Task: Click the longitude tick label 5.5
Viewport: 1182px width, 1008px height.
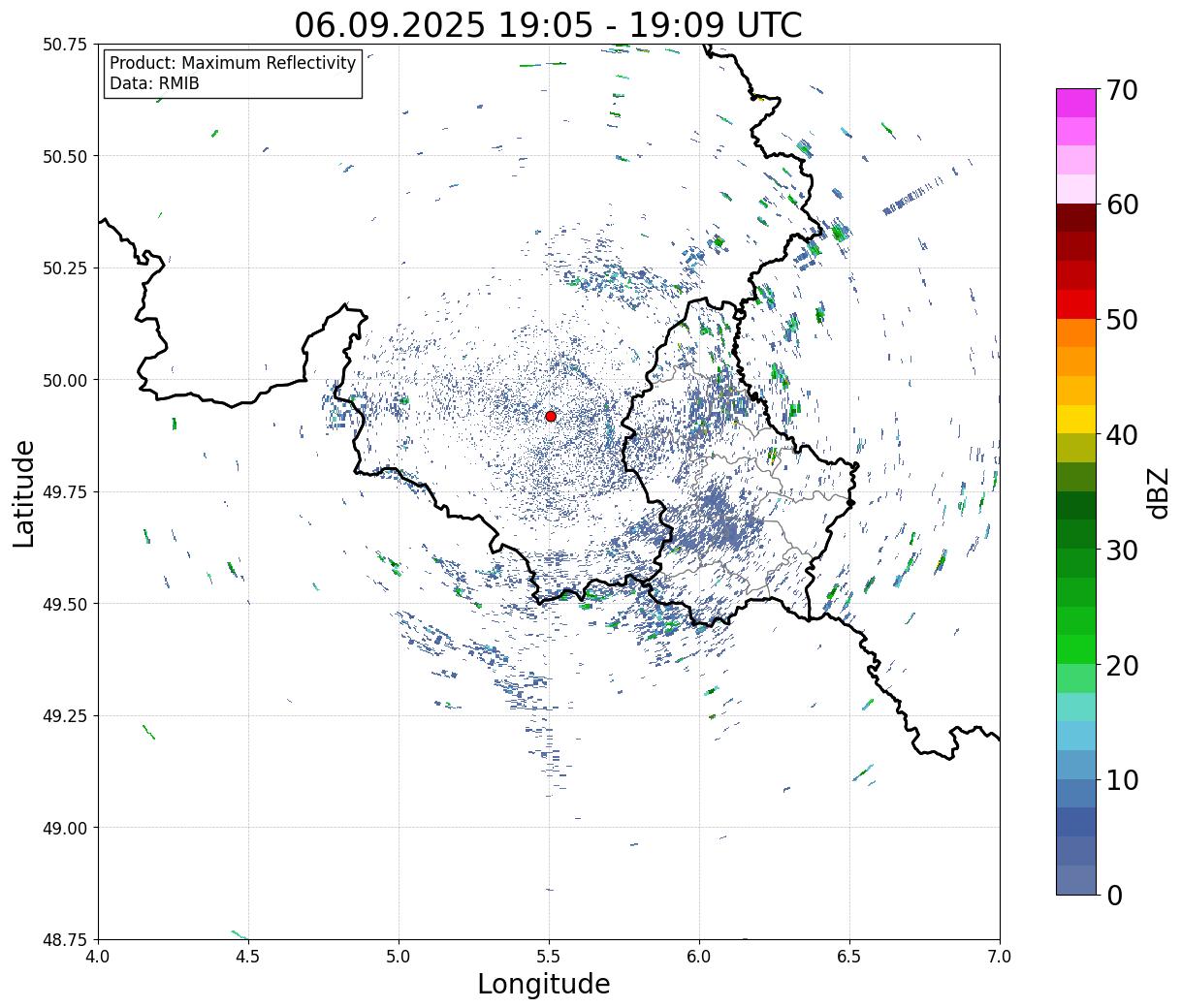Action: click(x=549, y=957)
